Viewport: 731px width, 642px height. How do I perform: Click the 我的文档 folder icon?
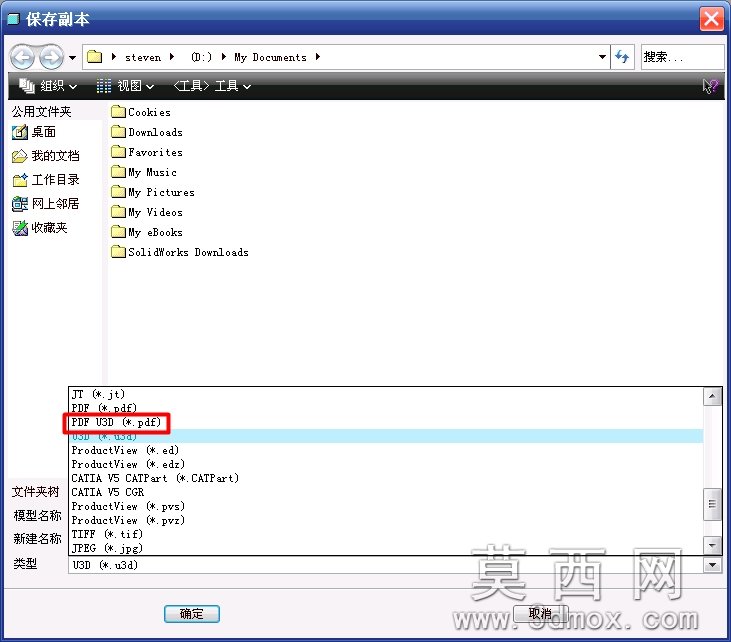pyautogui.click(x=20, y=156)
